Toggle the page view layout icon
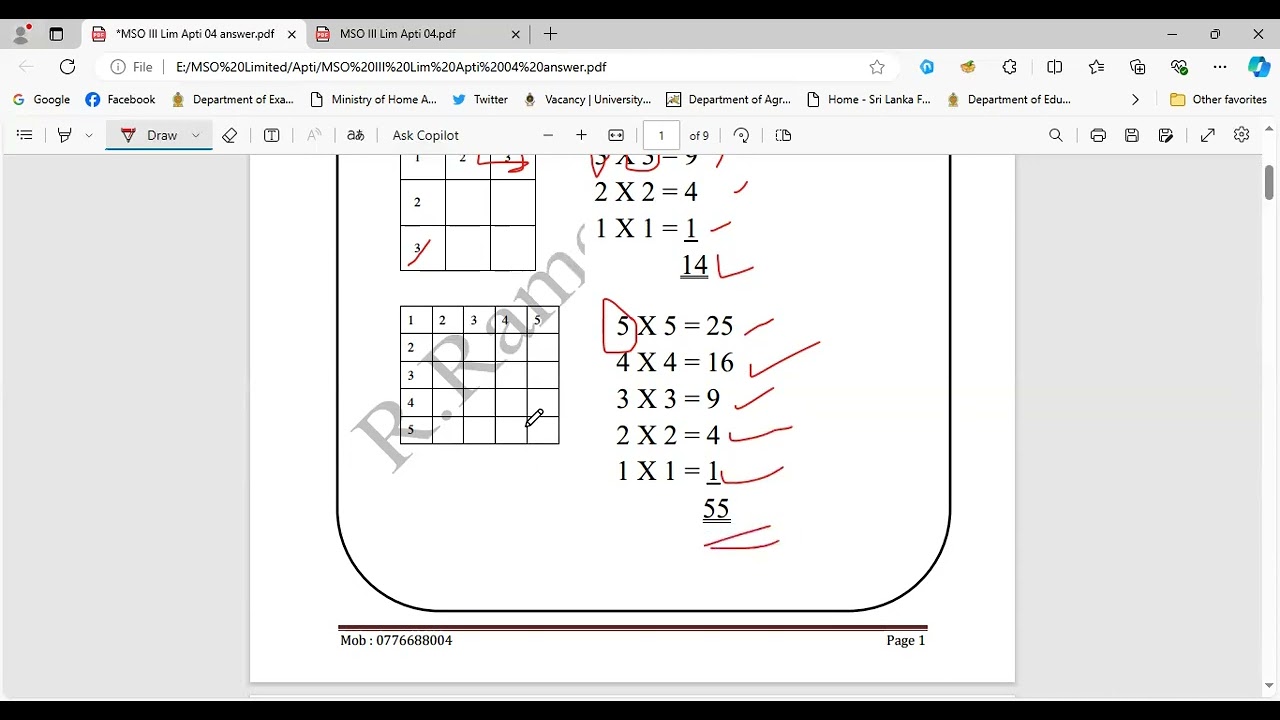The width and height of the screenshot is (1280, 720). 783,135
